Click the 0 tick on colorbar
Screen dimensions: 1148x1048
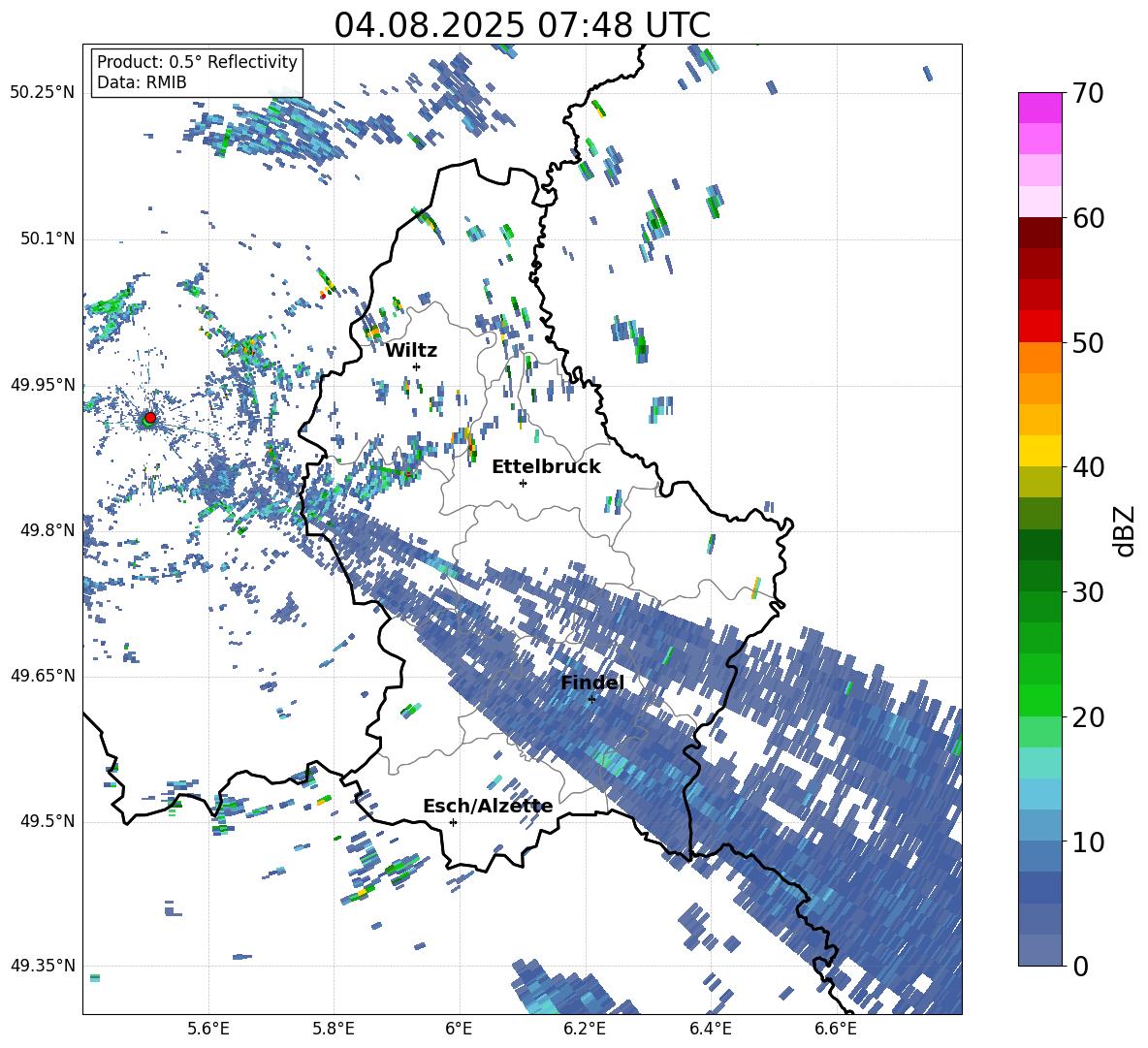pyautogui.click(x=1080, y=966)
